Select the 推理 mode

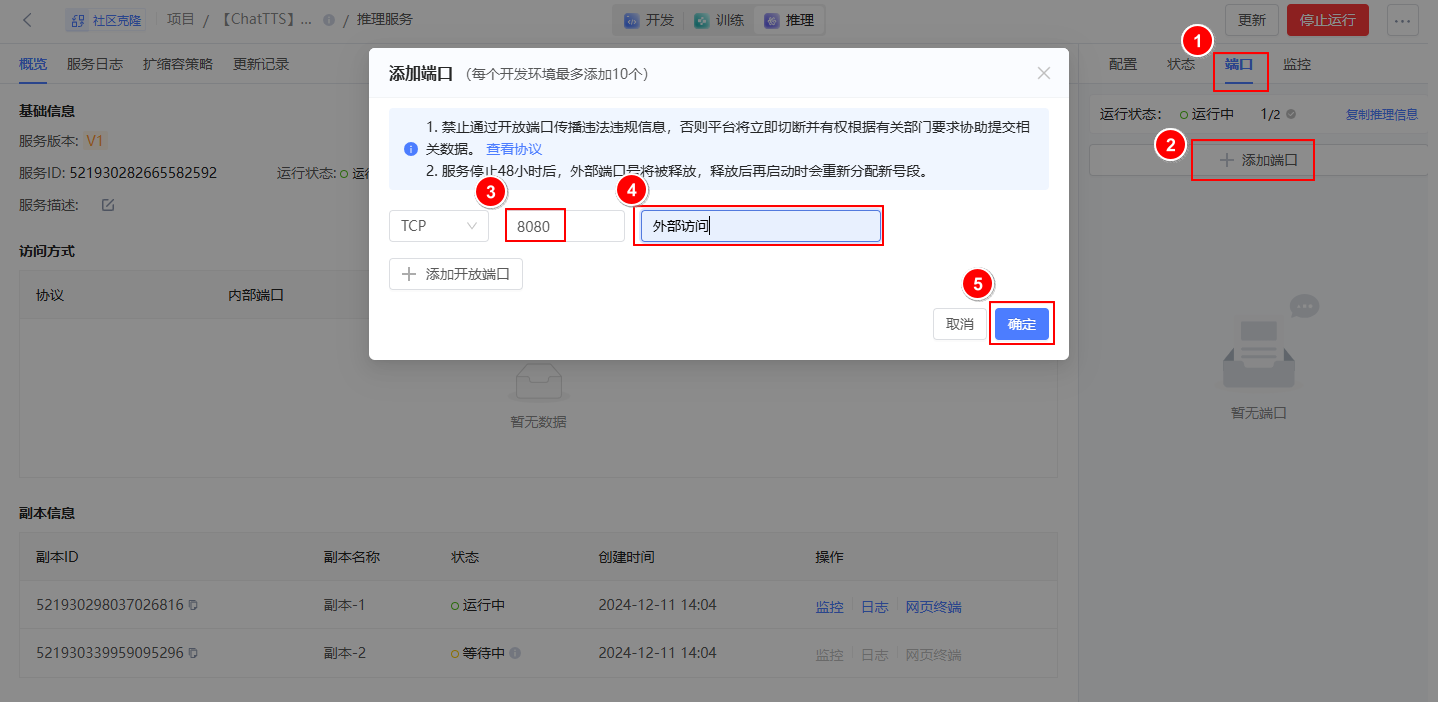click(x=789, y=20)
